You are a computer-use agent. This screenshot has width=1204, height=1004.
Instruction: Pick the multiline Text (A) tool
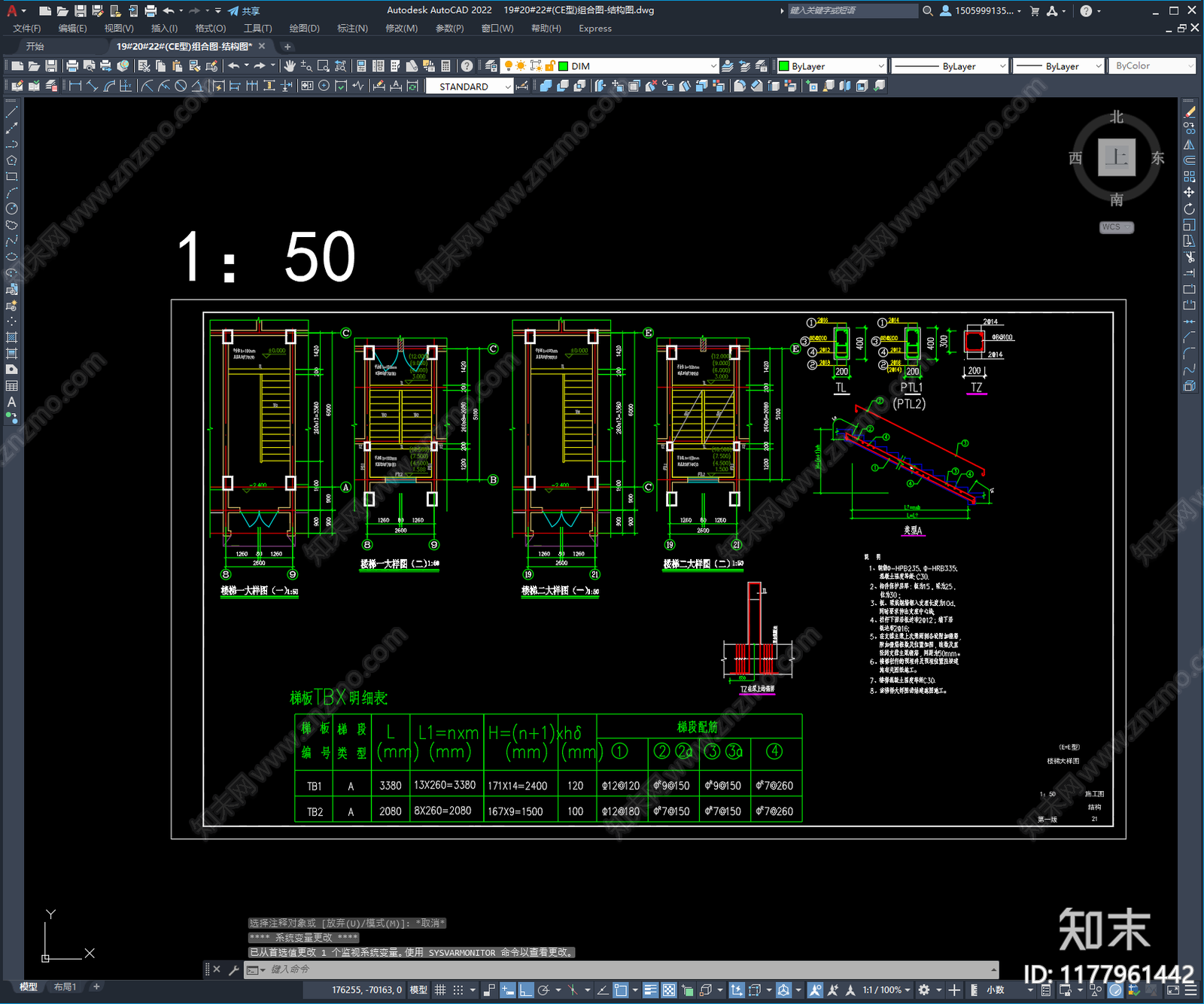(x=11, y=402)
